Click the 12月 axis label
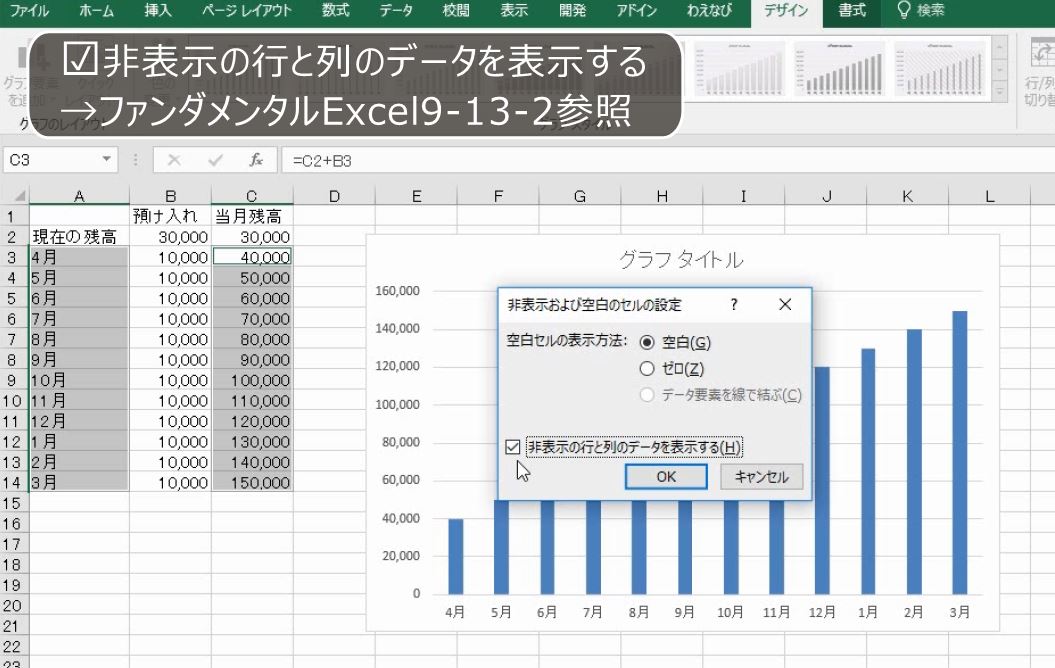Viewport: 1055px width, 668px height. (x=822, y=612)
